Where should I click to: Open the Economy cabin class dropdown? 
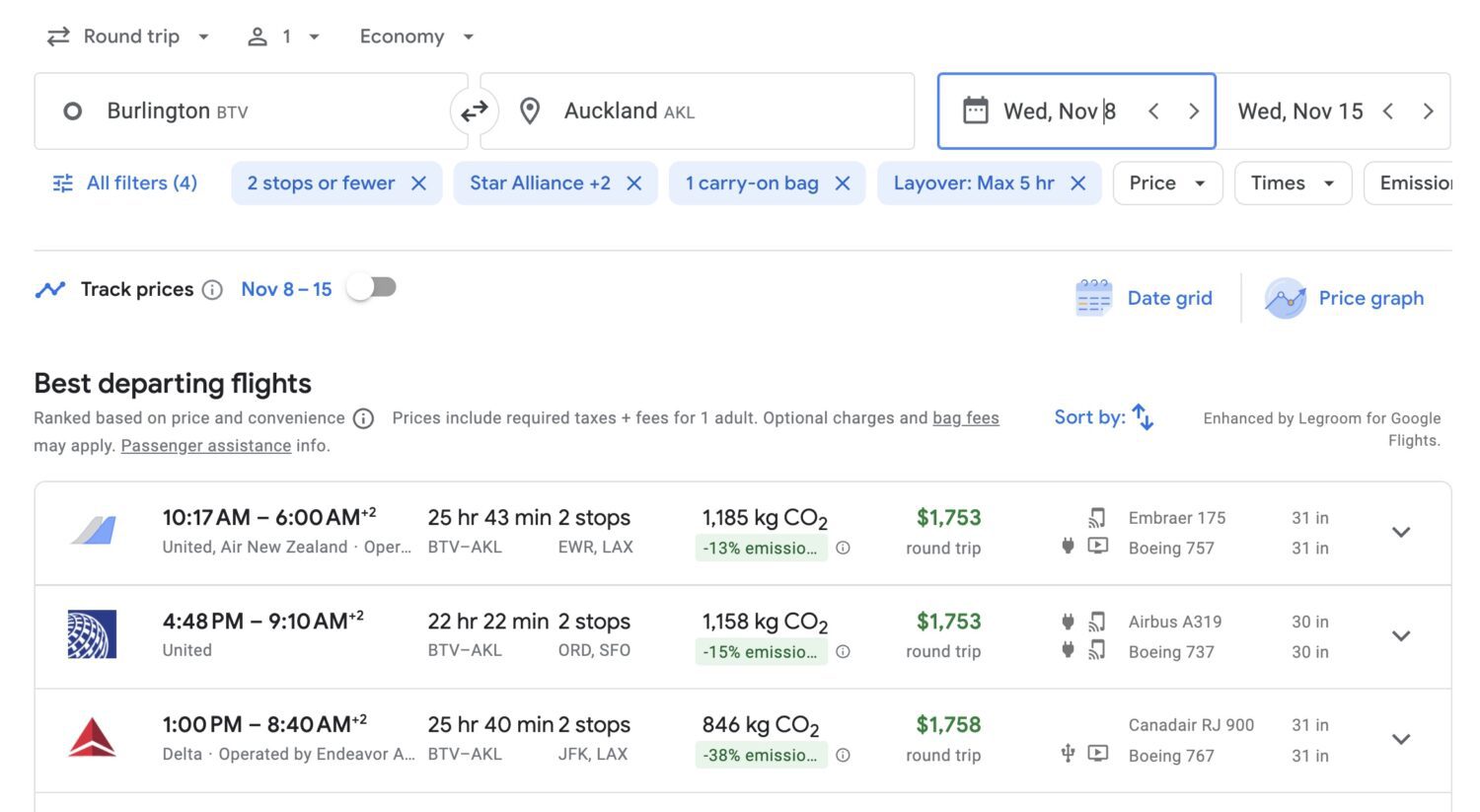click(415, 36)
